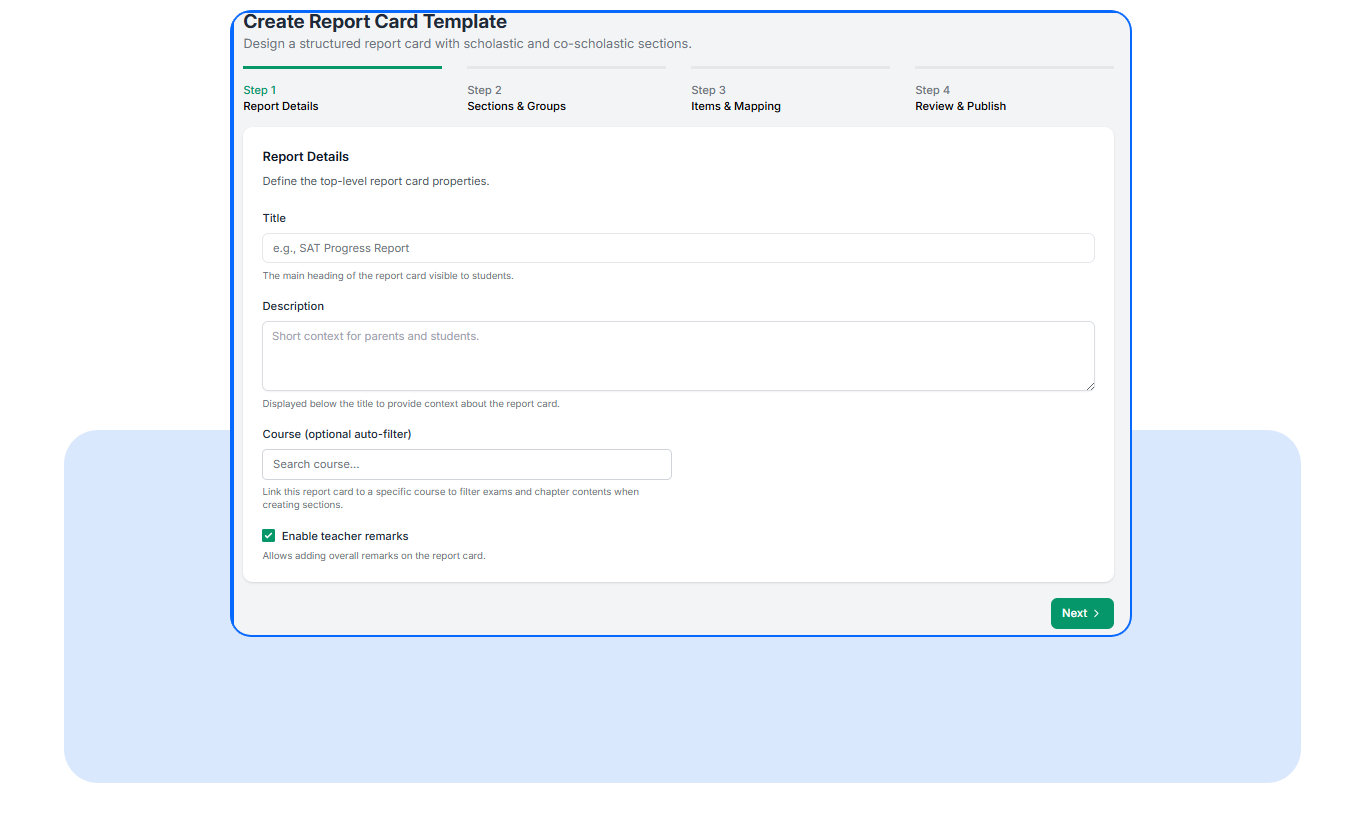Uncheck the Enable teacher remarks checkbox

pyautogui.click(x=268, y=536)
